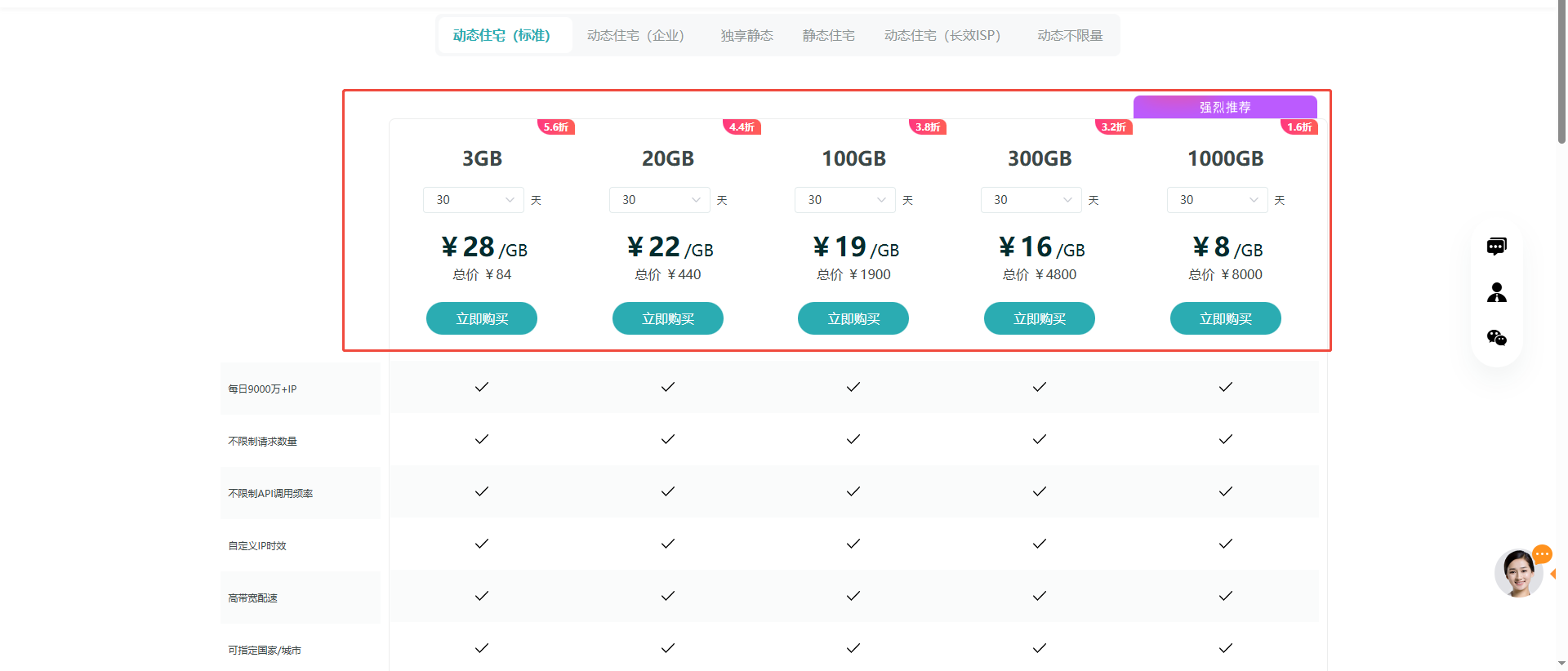The height and width of the screenshot is (671, 1568).
Task: Click the 5.6折 discount badge
Action: coord(555,127)
